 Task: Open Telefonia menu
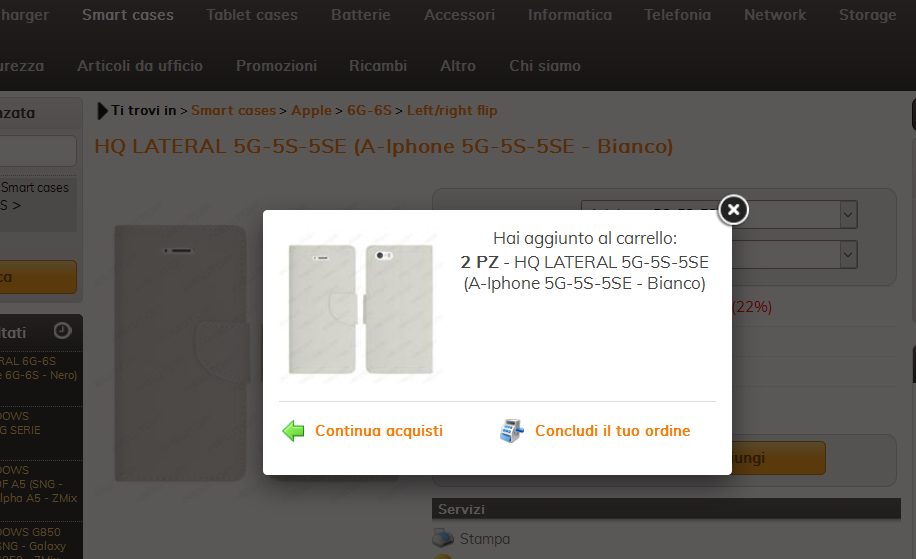coord(677,15)
